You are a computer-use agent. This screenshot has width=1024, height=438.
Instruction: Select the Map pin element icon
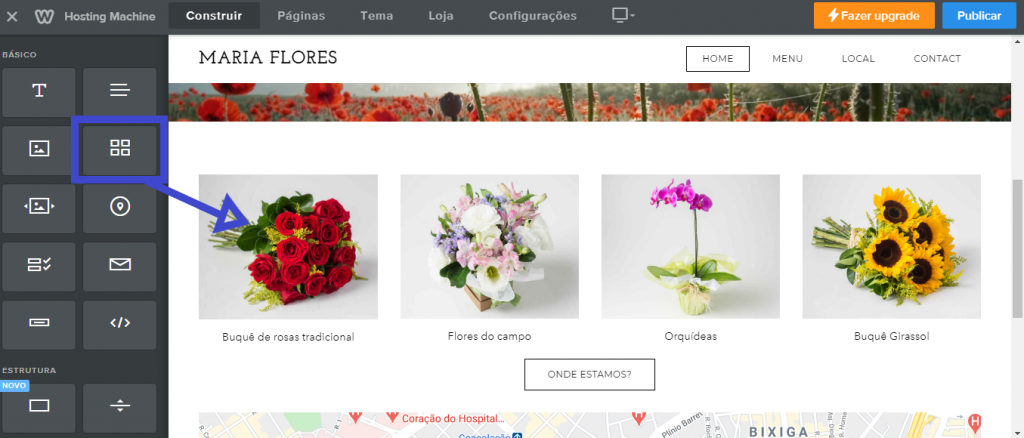pos(120,207)
